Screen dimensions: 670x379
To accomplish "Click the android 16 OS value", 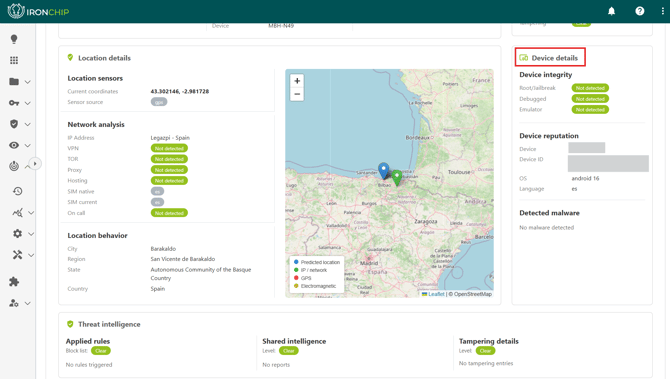I will point(585,179).
